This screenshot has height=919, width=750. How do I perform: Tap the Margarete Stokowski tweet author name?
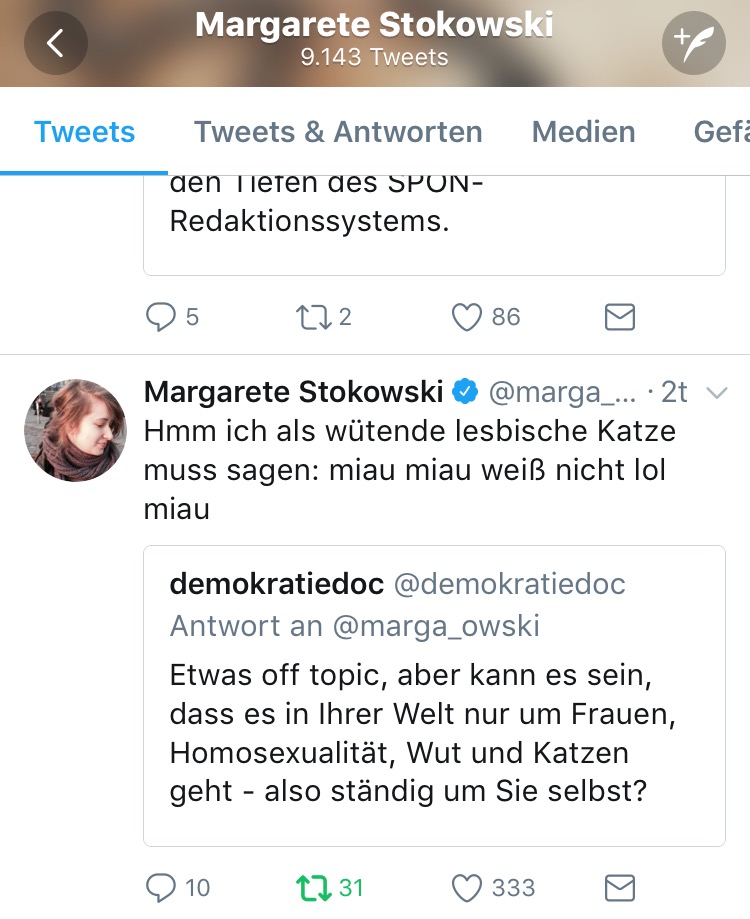pos(294,392)
